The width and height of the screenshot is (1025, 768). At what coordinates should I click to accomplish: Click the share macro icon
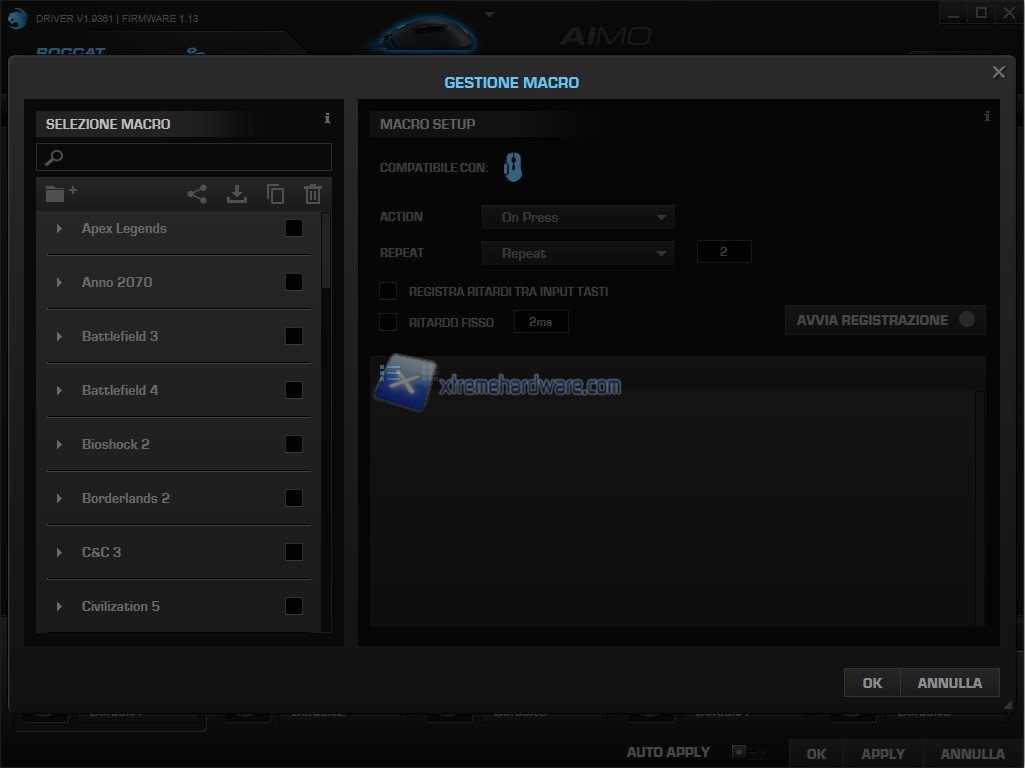point(197,194)
